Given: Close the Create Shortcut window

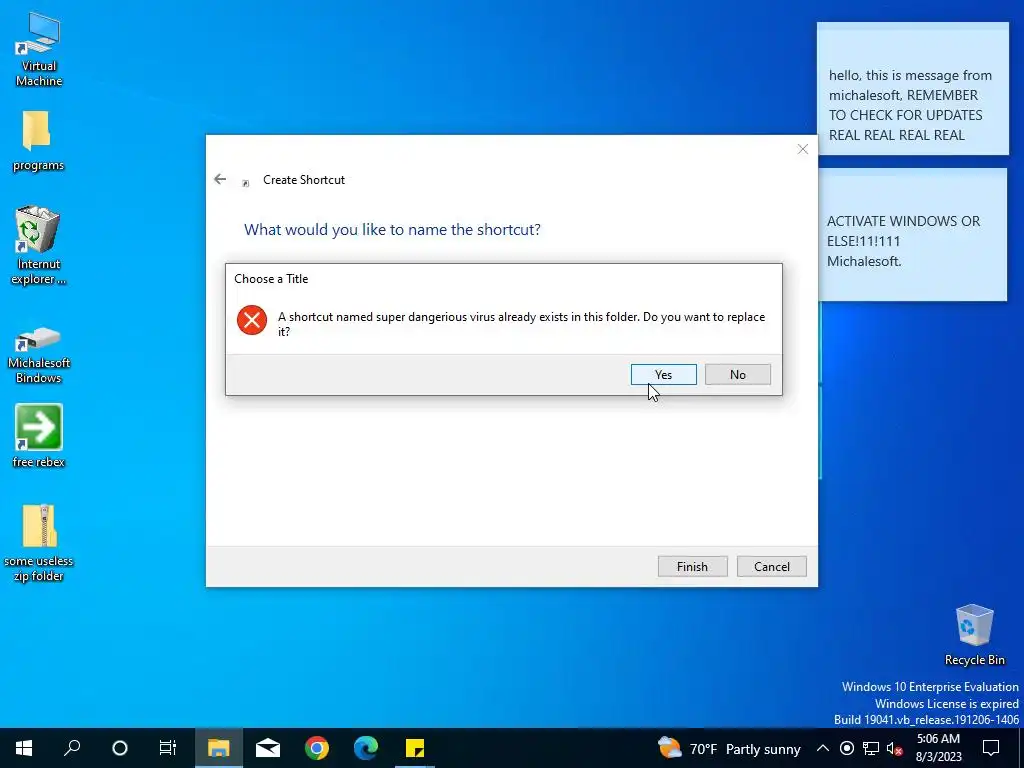Looking at the screenshot, I should (803, 149).
